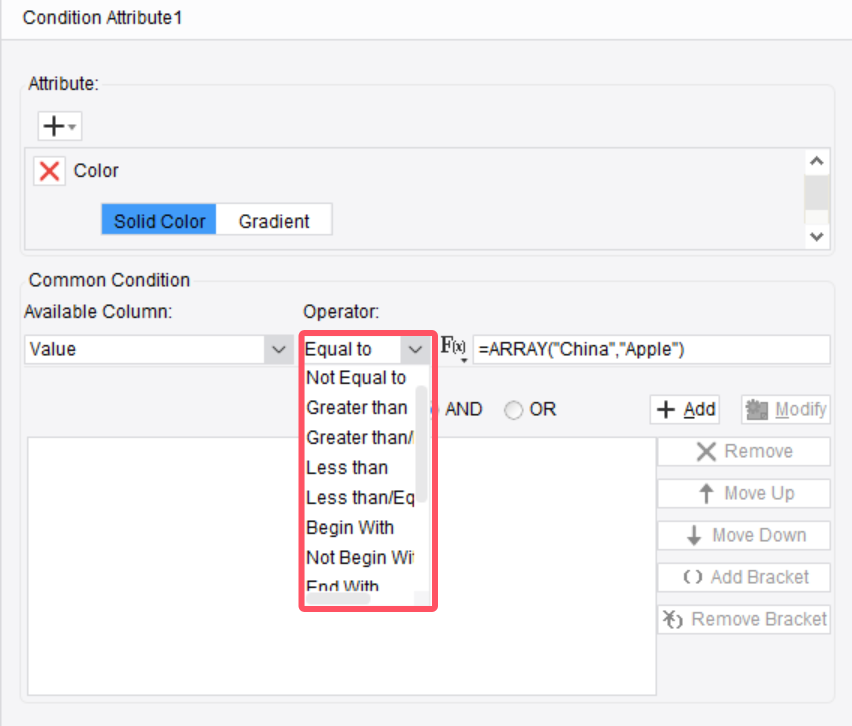852x726 pixels.
Task: Click the Add Bracket button
Action: click(744, 577)
